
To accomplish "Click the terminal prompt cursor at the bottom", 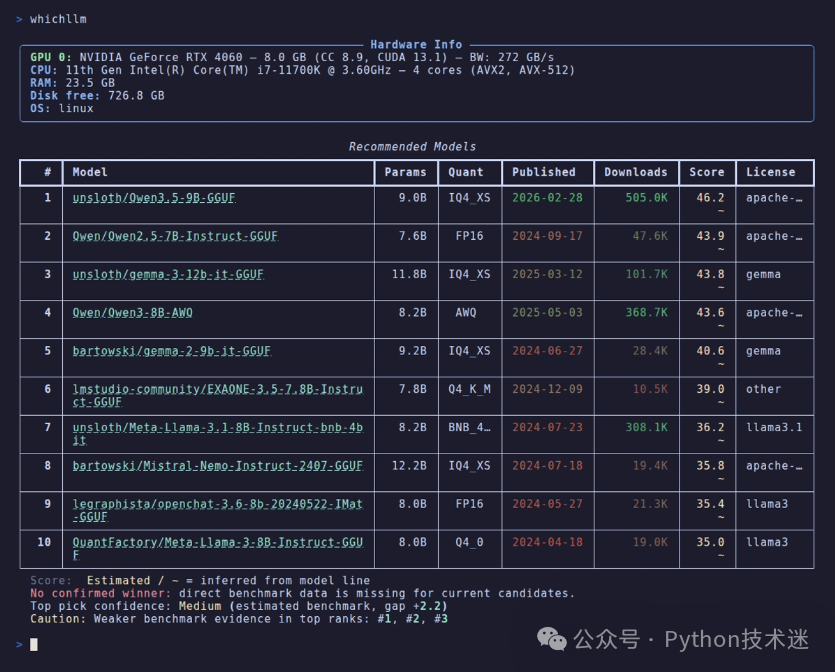I will pos(34,645).
